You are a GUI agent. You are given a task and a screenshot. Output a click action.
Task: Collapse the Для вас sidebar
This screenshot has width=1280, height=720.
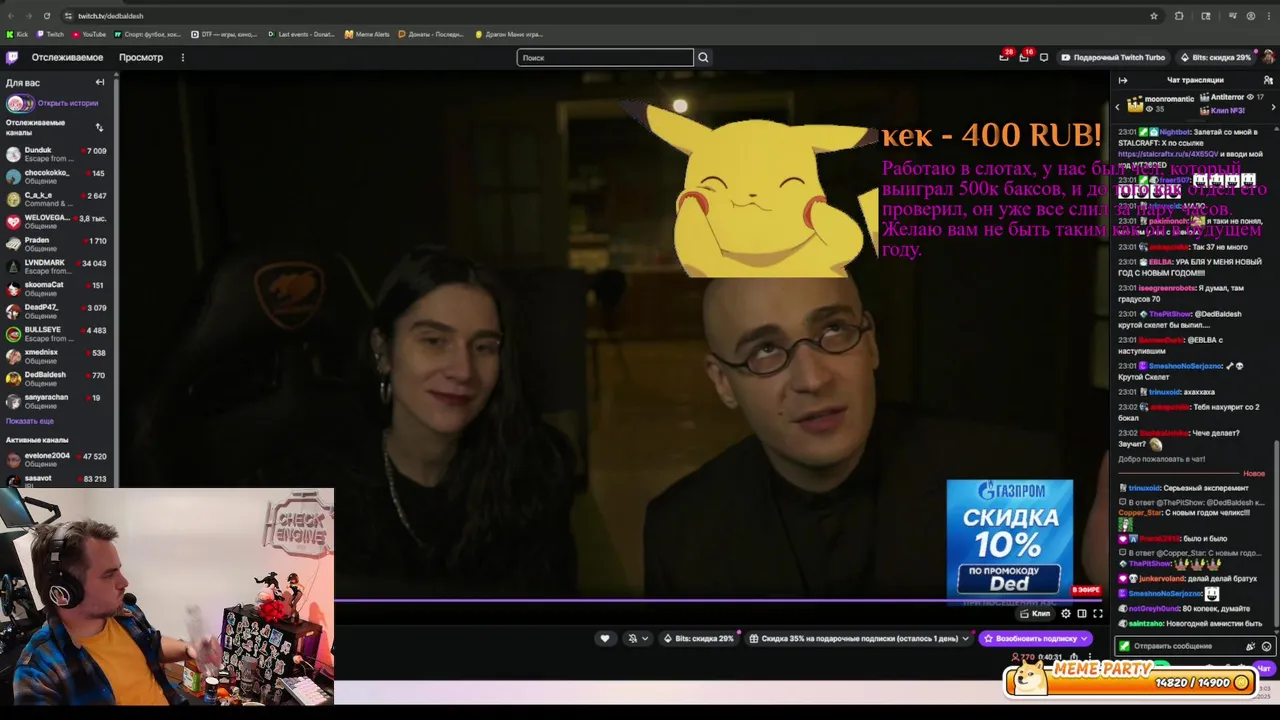pyautogui.click(x=100, y=82)
